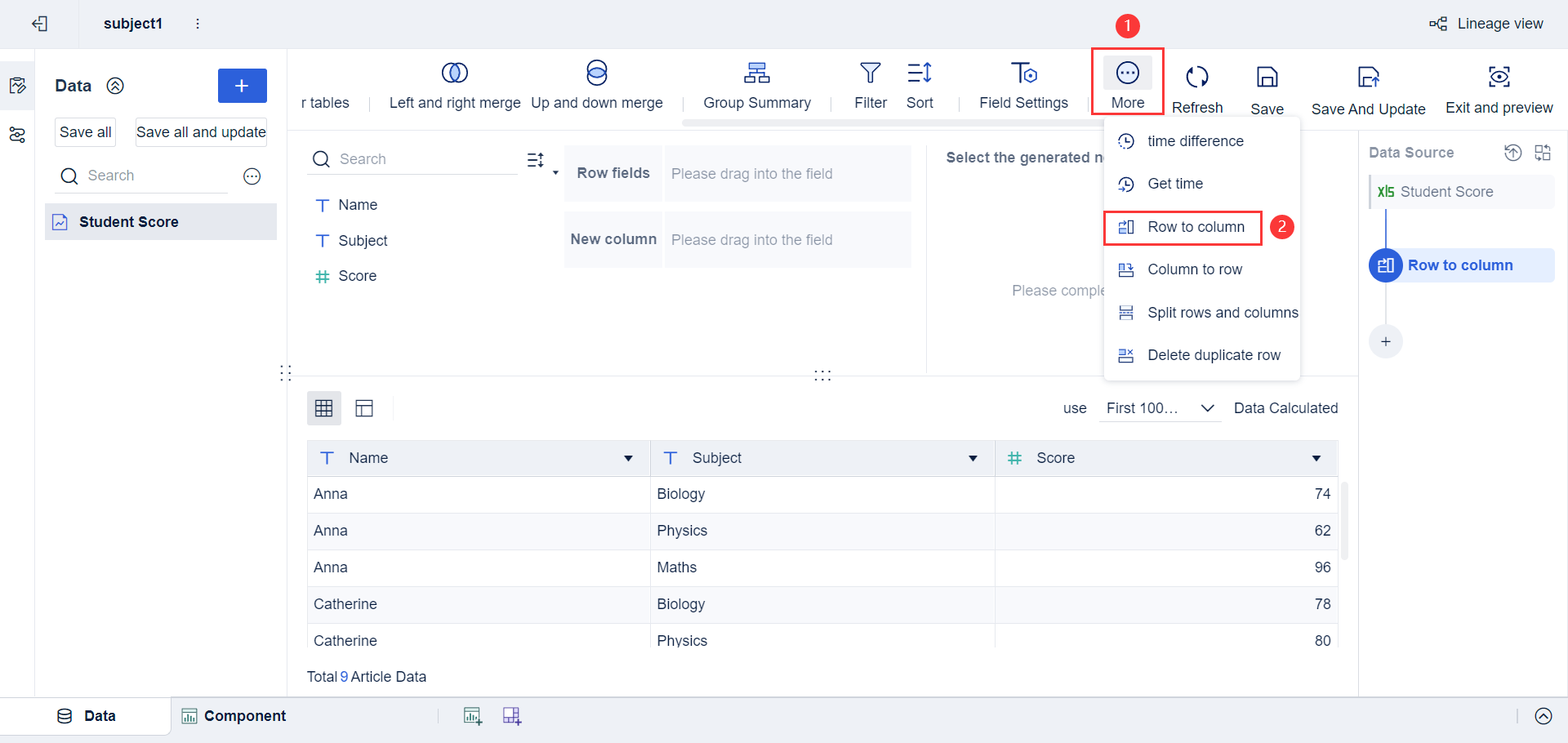Image resolution: width=1568 pixels, height=743 pixels.
Task: Click the upload icon beside Data Source
Action: [1513, 152]
